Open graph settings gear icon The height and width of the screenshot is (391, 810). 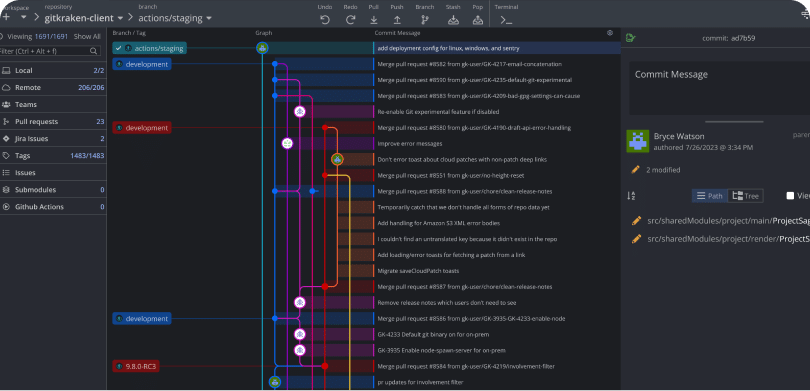pyautogui.click(x=610, y=33)
